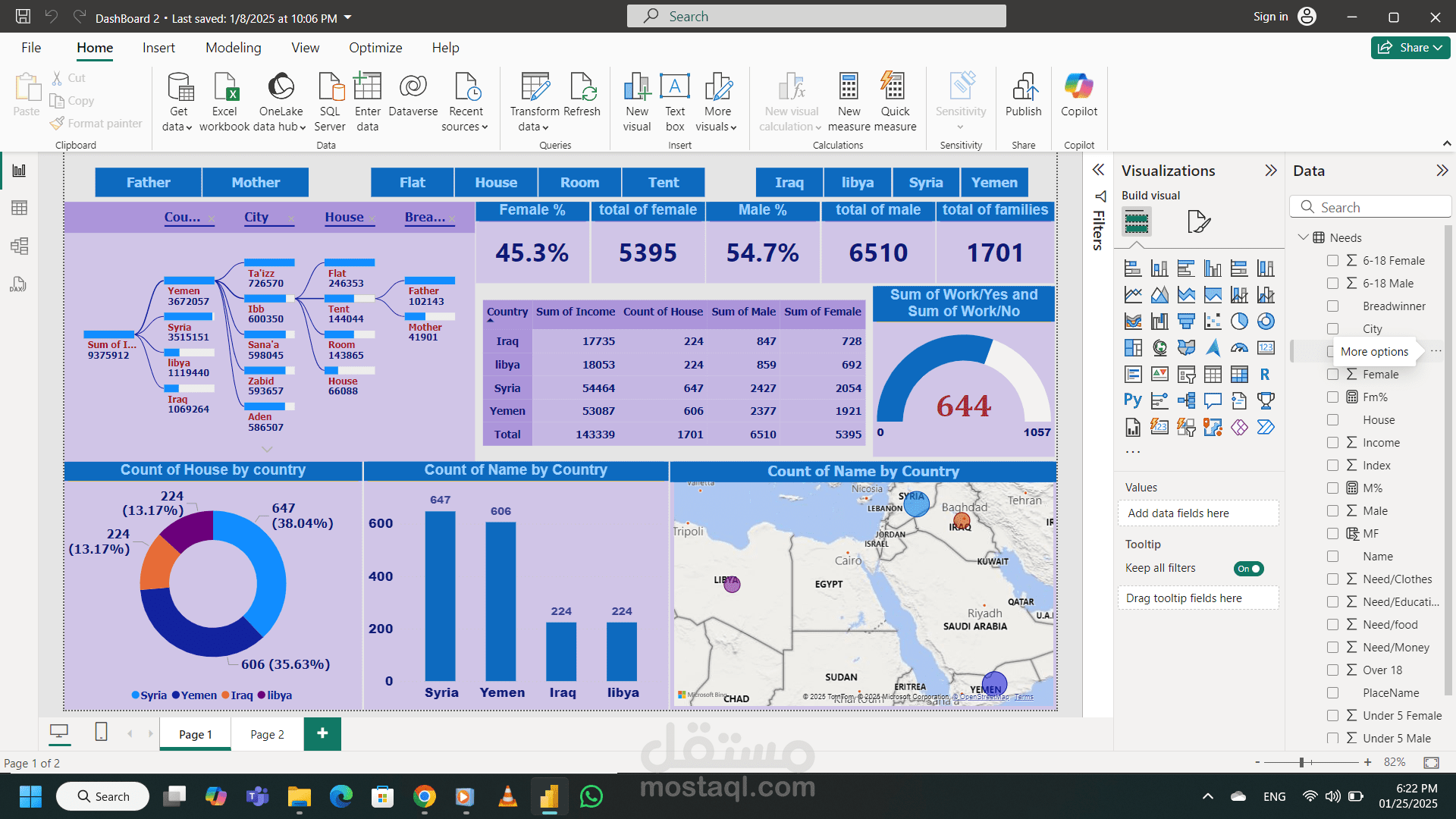Click the Share button
1456x819 pixels.
tap(1410, 48)
